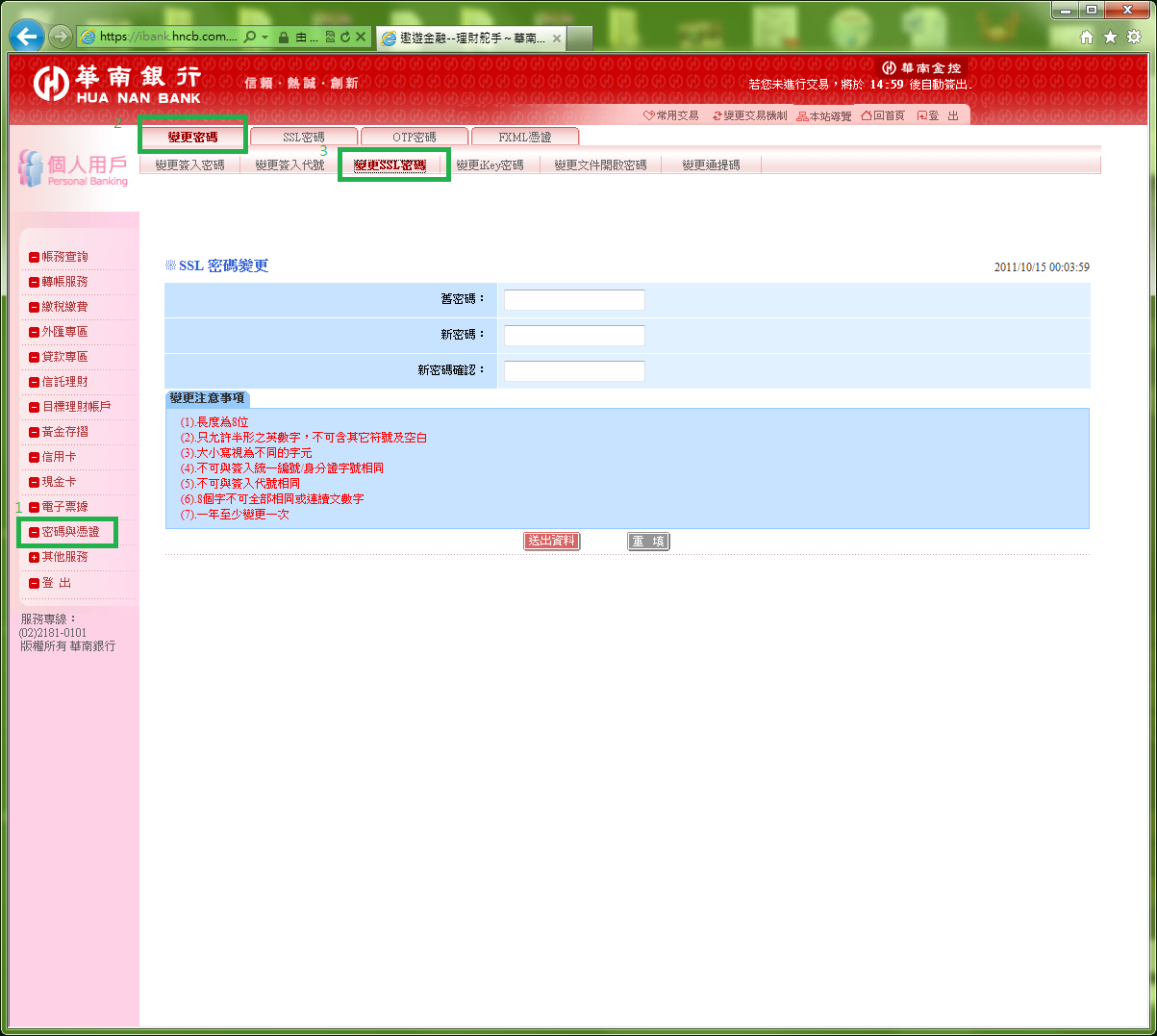Click the 新密碼確認 input field
Screen dimensions: 1157x1036
(x=574, y=371)
